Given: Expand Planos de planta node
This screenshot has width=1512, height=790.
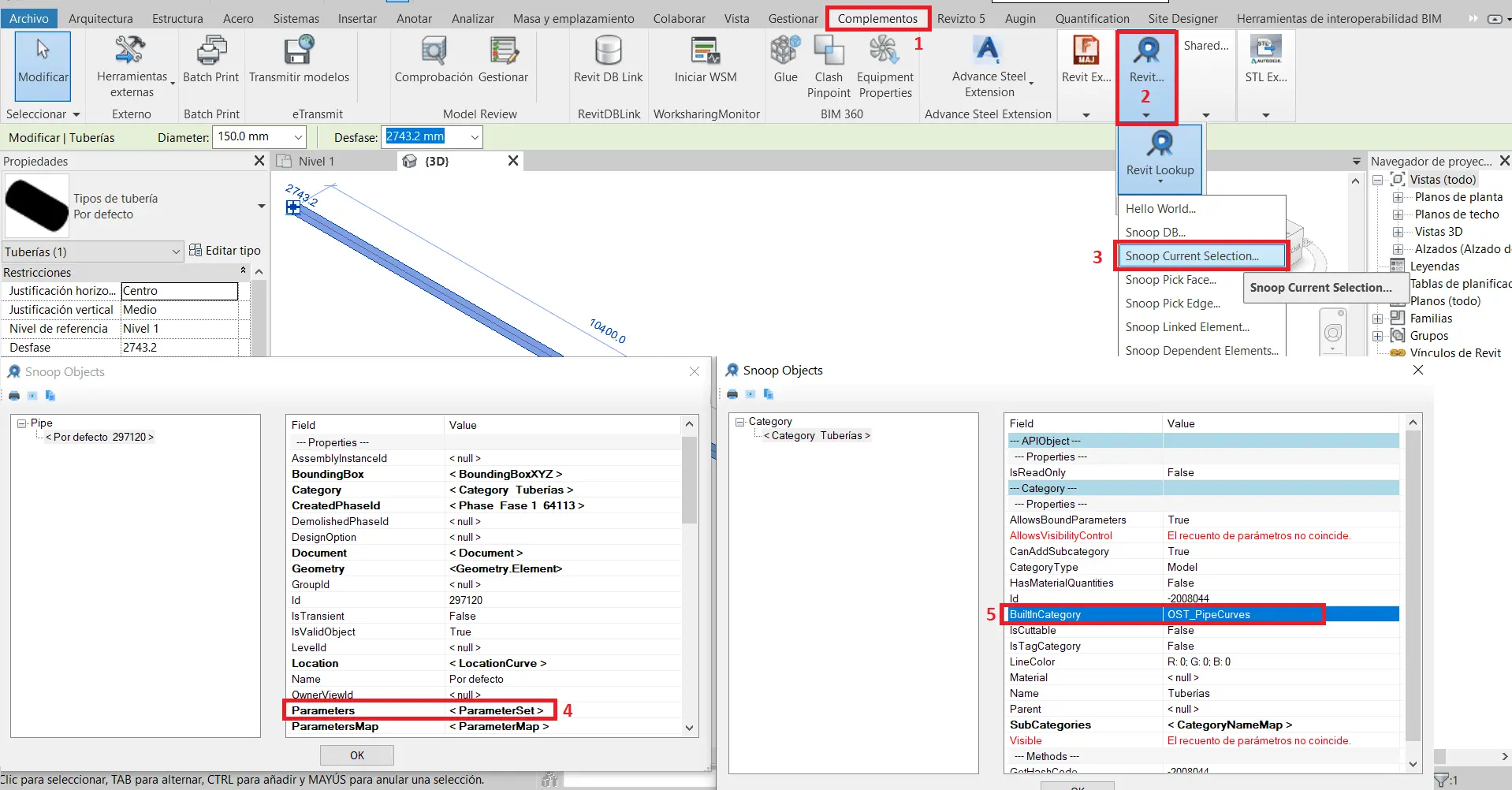Looking at the screenshot, I should (1398, 197).
